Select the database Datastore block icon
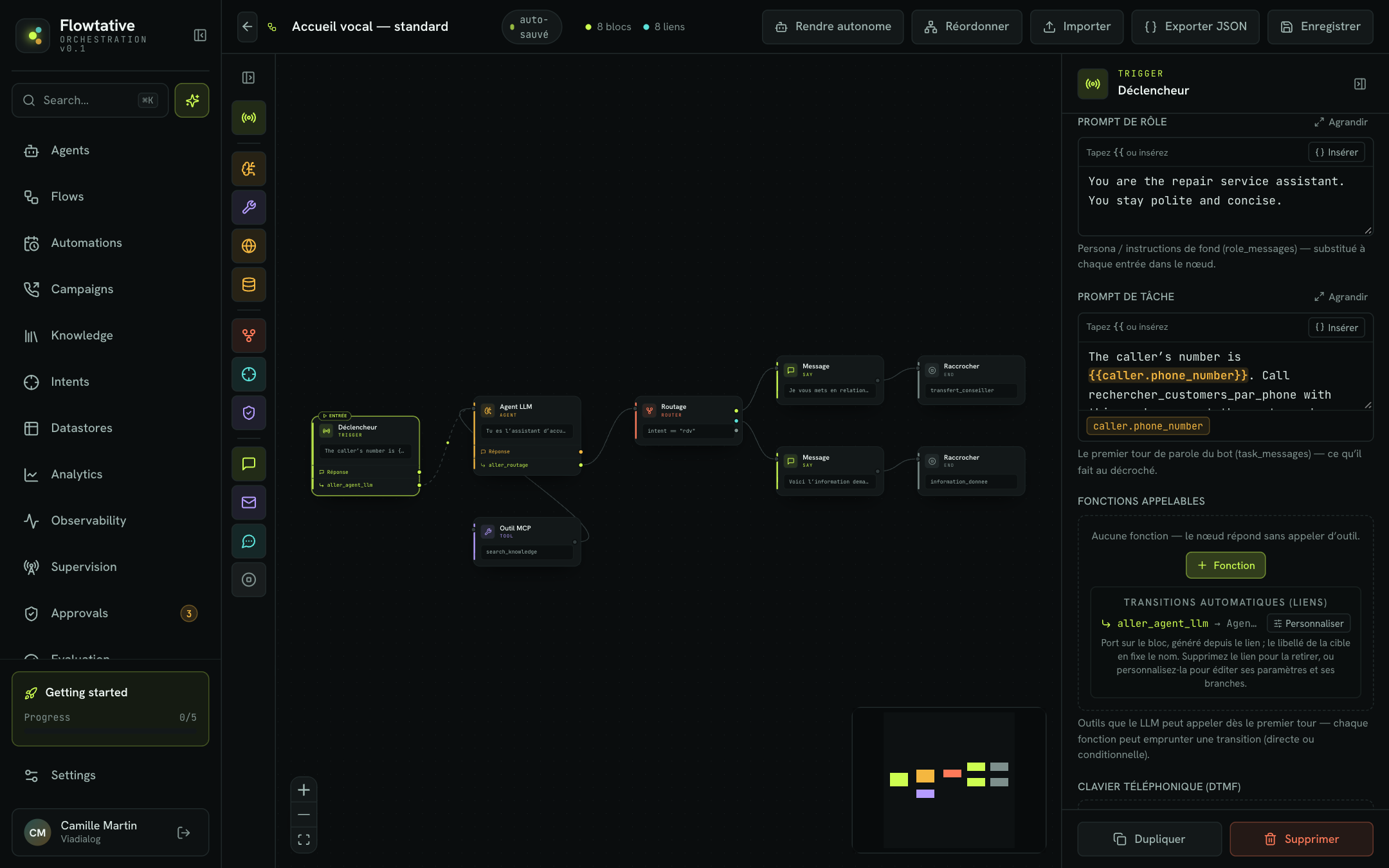The height and width of the screenshot is (868, 1389). [x=249, y=284]
